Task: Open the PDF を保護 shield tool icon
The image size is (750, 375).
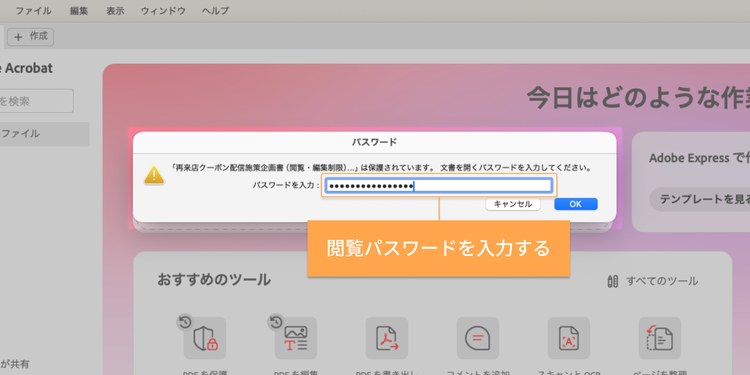Action: point(205,338)
